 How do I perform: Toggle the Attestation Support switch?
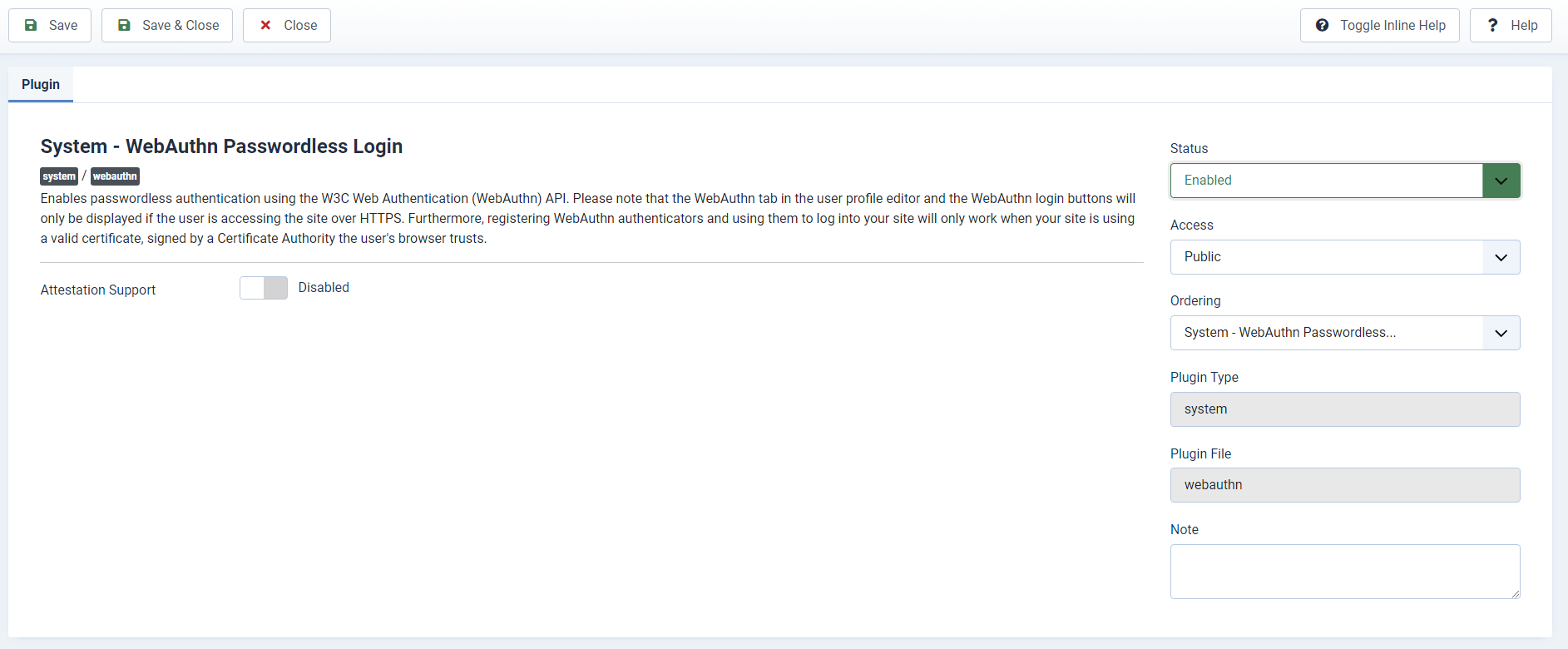264,288
